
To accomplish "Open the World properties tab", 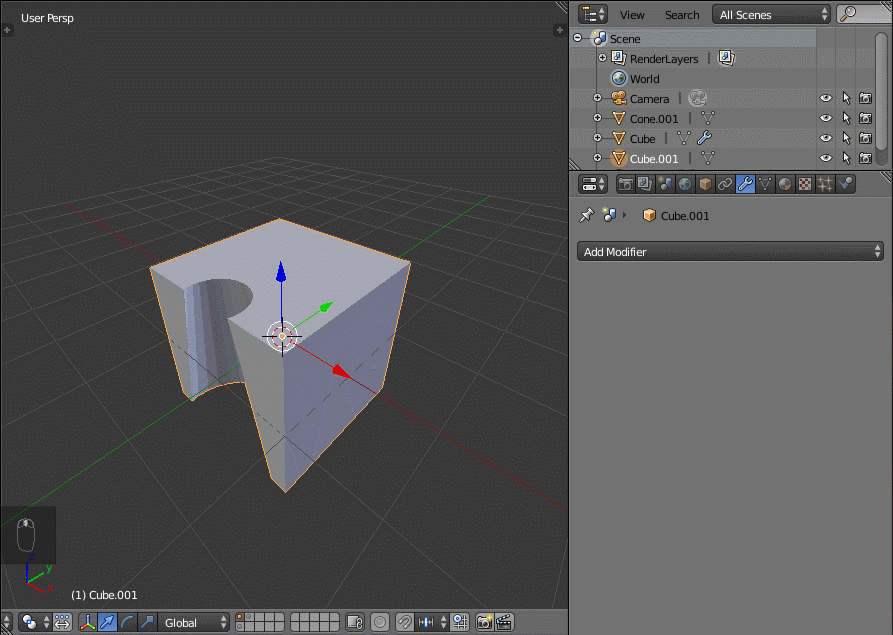I will tap(682, 184).
